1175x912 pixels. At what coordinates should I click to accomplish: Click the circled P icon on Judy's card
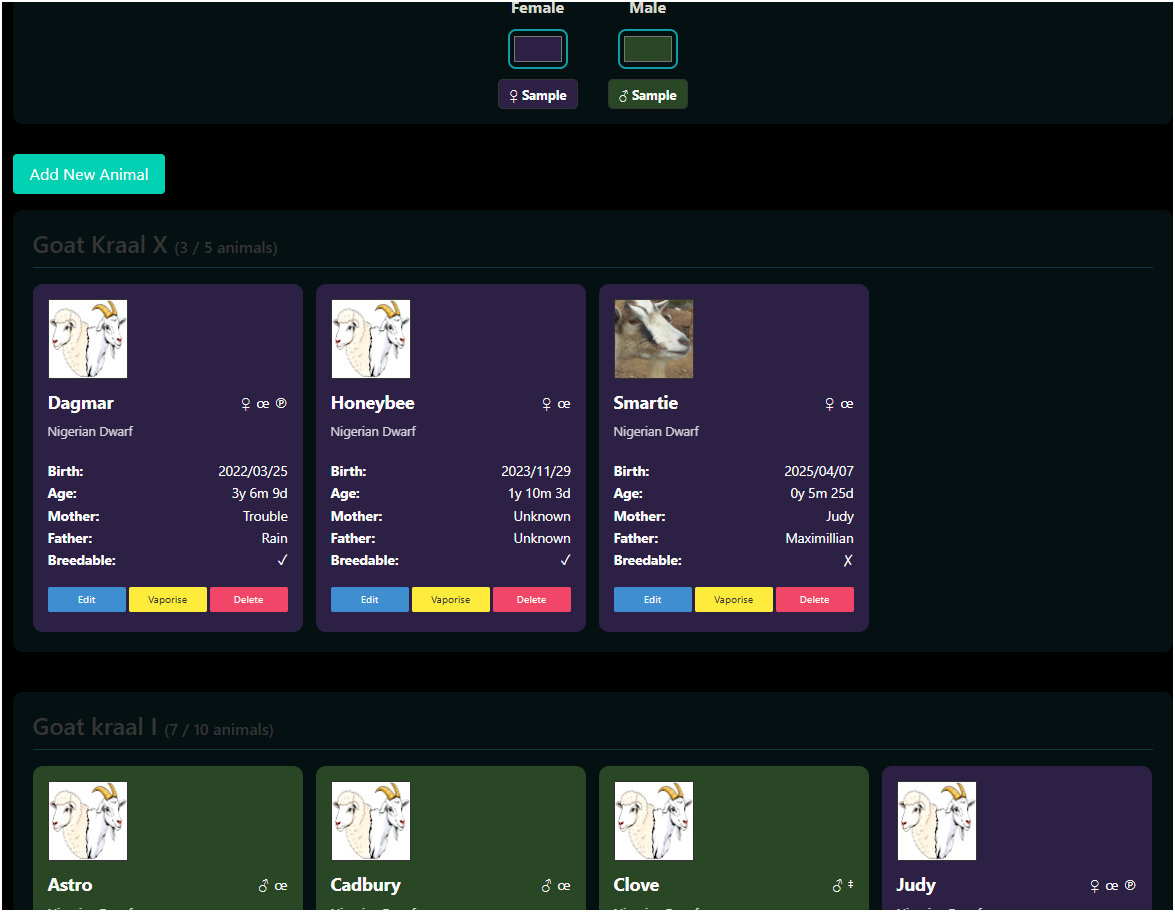point(1130,886)
